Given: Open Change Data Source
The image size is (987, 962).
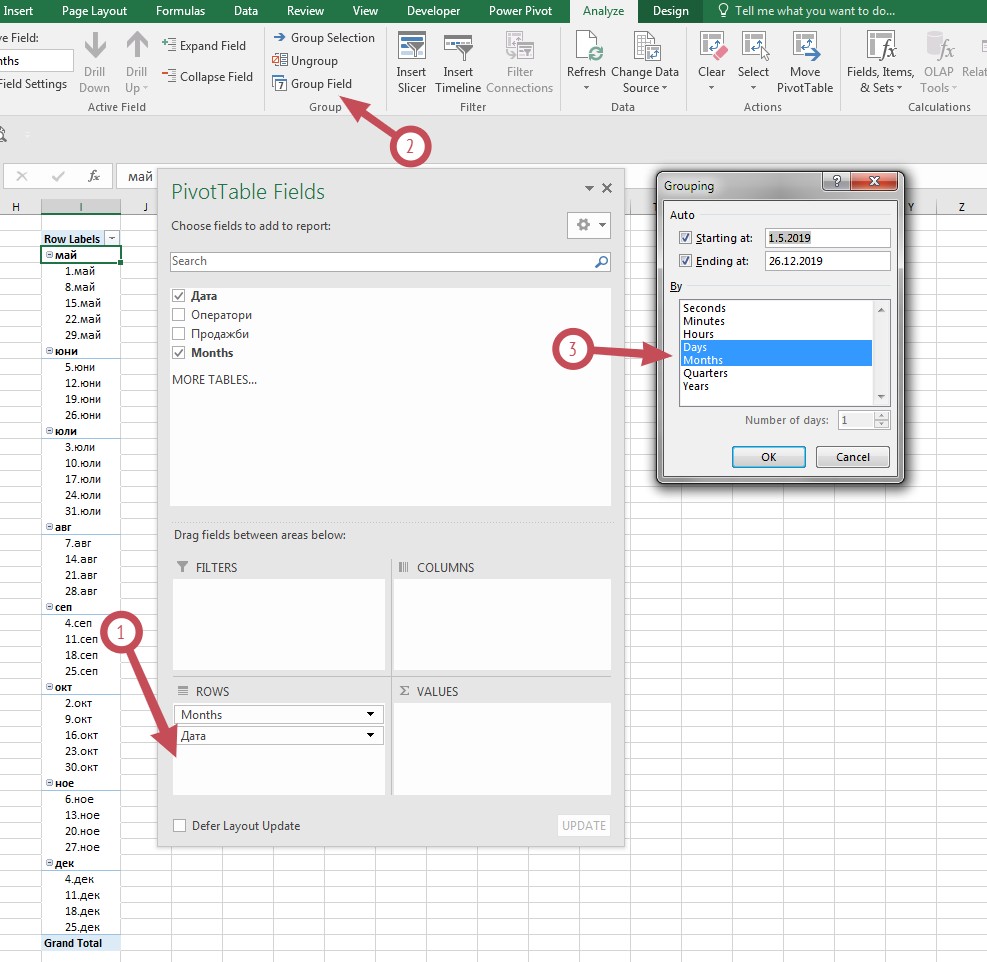Looking at the screenshot, I should pos(645,63).
